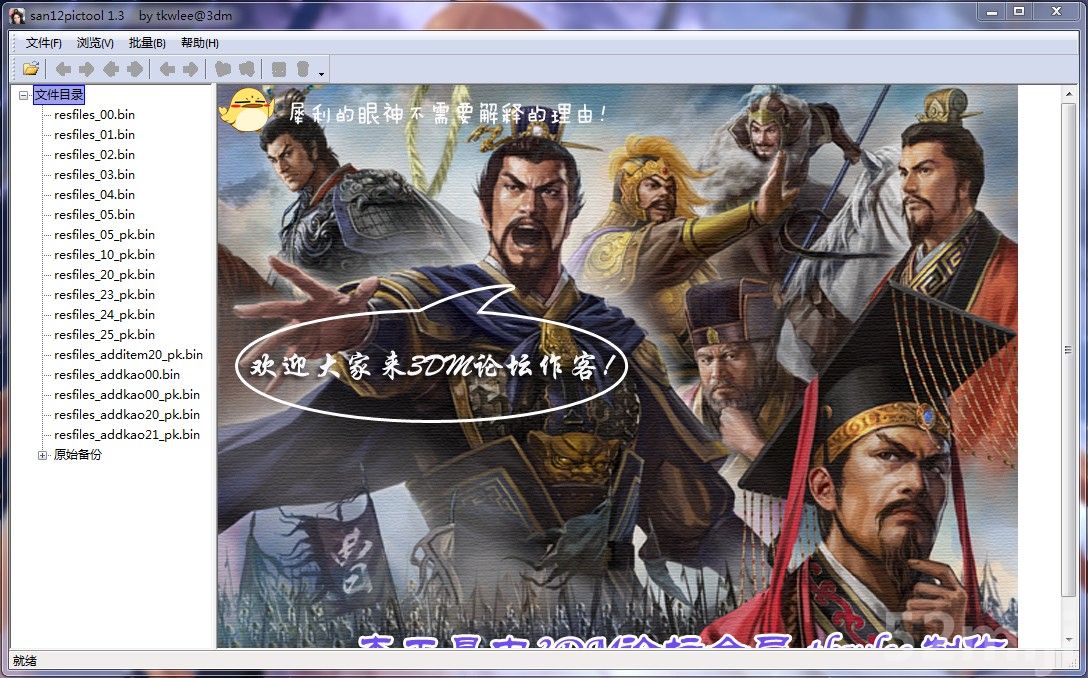The height and width of the screenshot is (678, 1088).
Task: Expand the 原始备份 tree node
Action: click(x=43, y=455)
